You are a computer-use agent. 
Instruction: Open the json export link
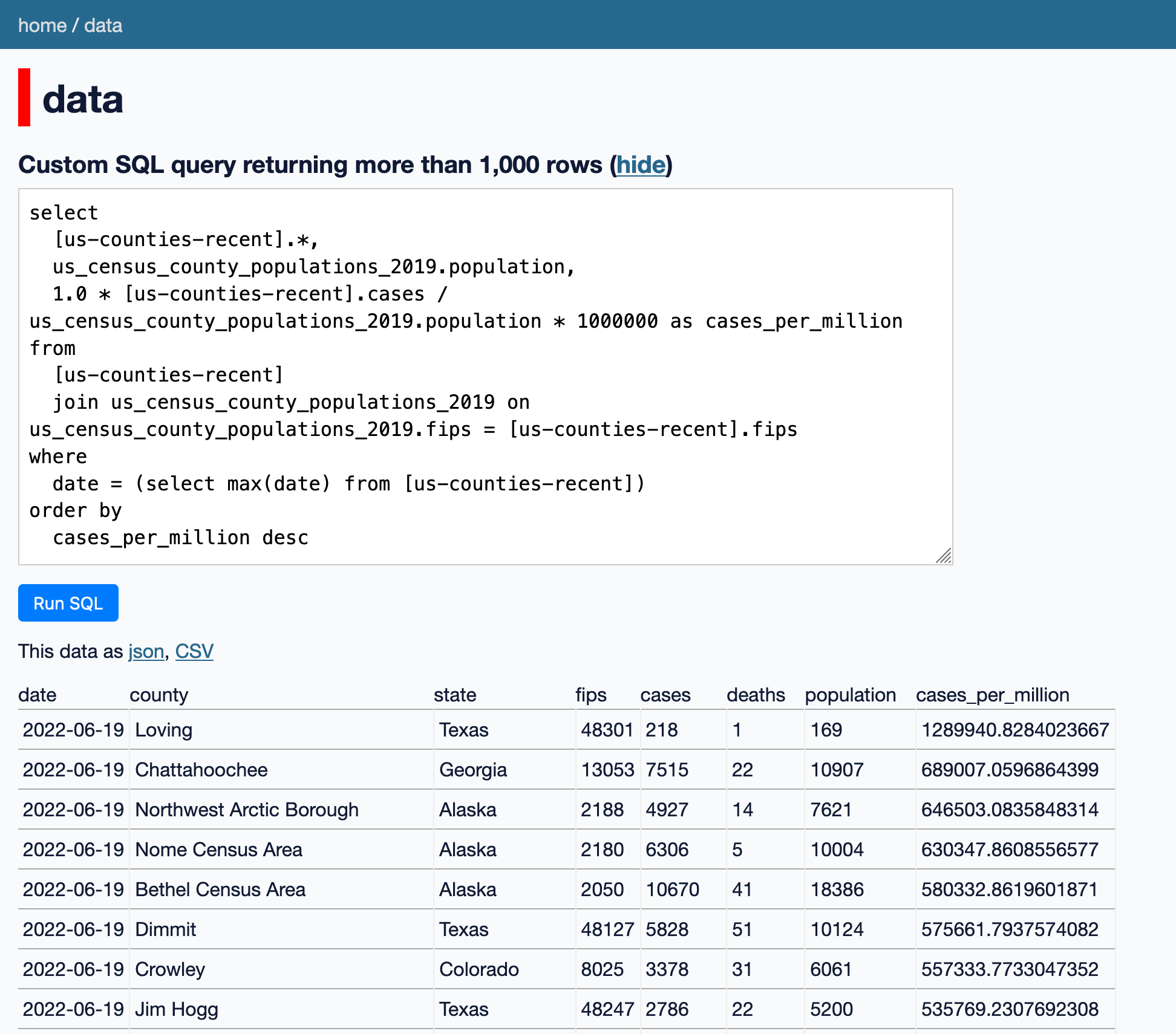point(146,651)
